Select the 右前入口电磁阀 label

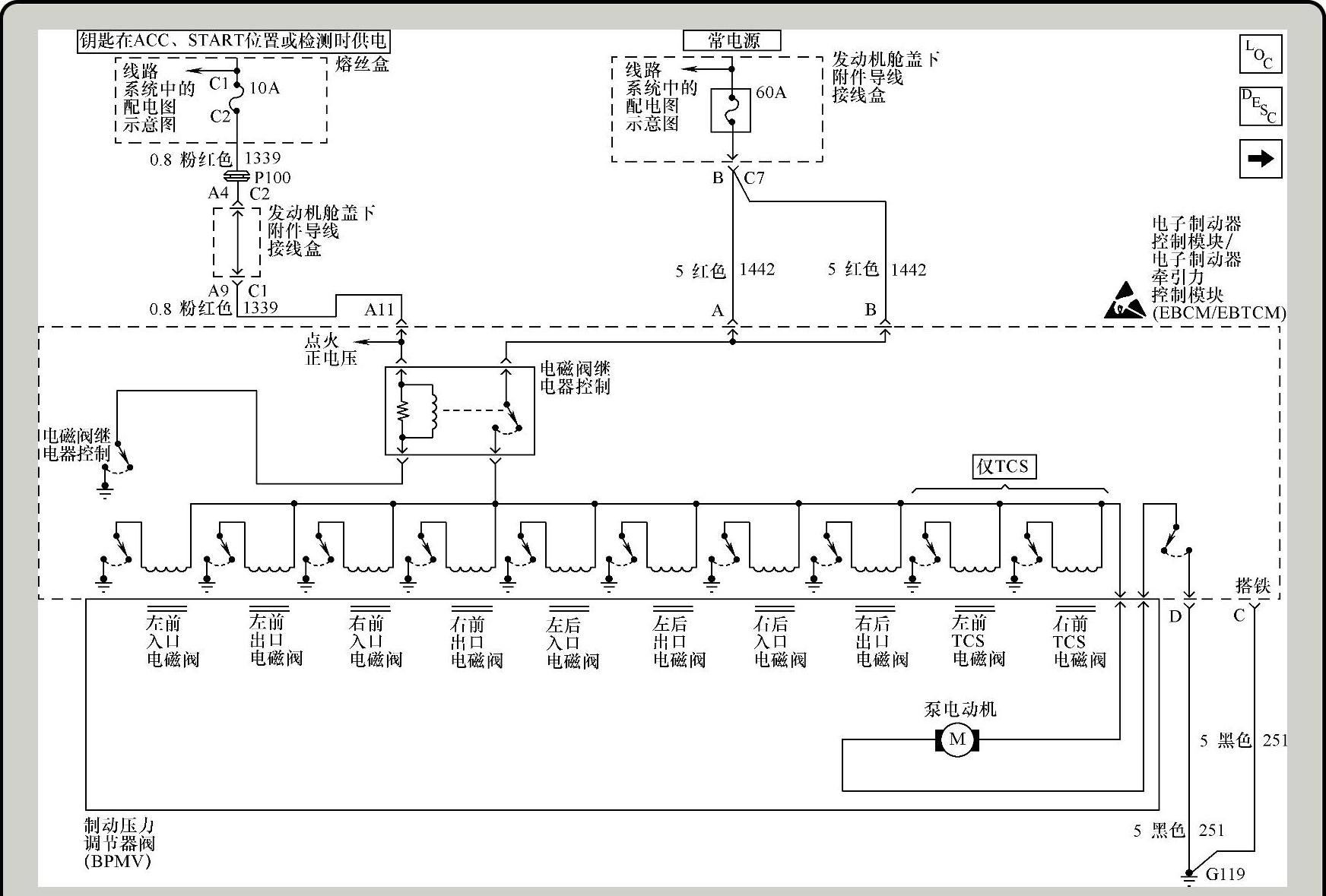tap(376, 641)
